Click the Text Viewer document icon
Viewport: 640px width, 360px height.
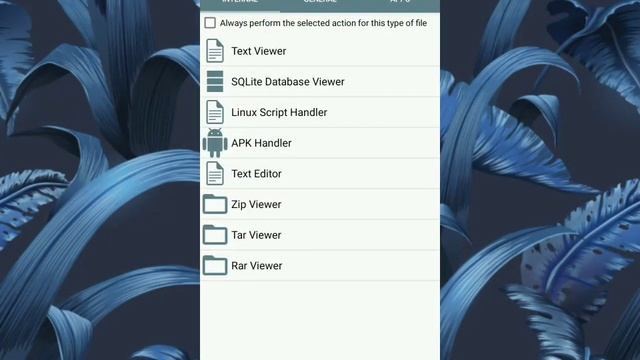coord(215,51)
